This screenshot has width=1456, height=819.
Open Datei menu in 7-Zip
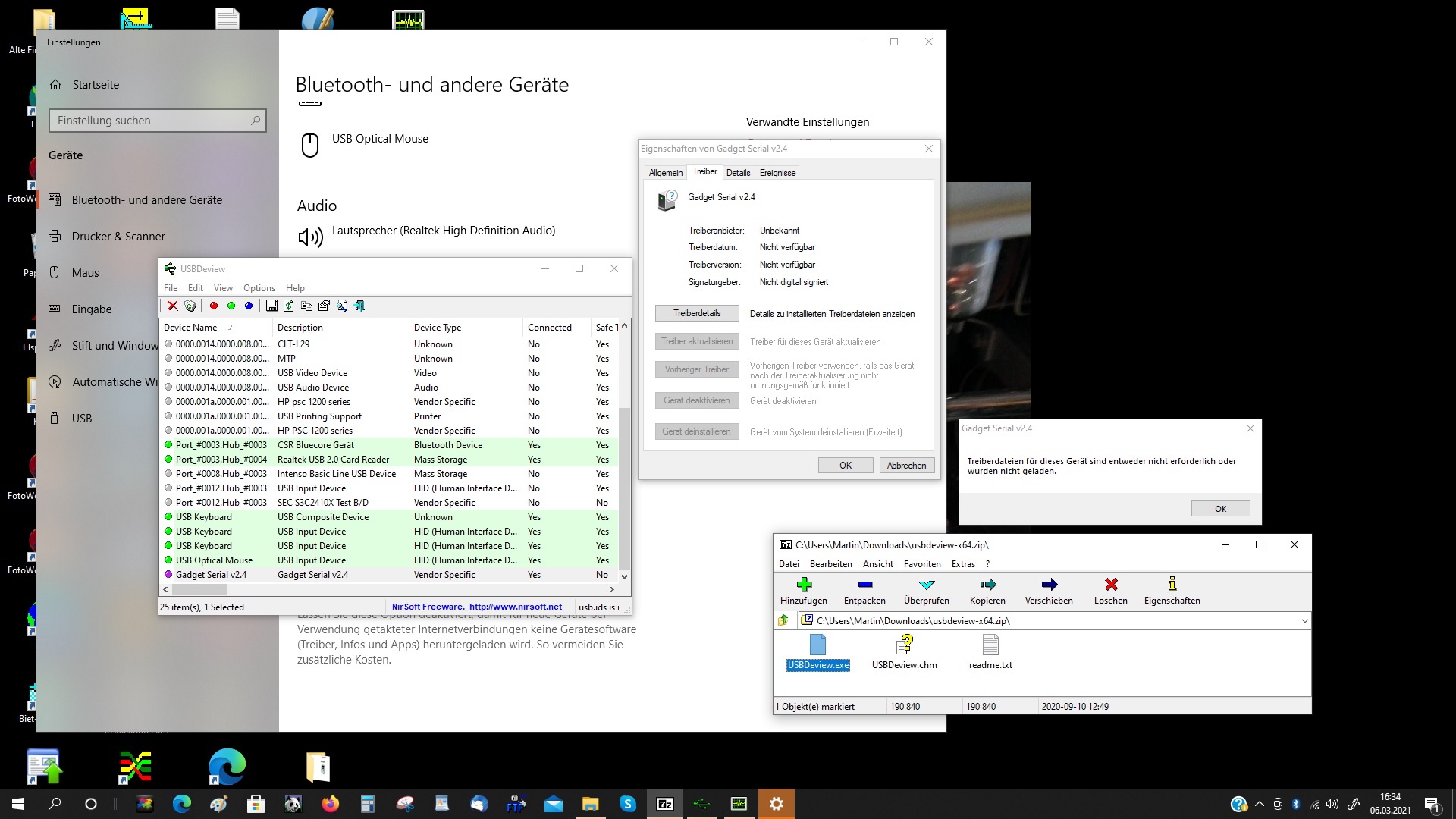pos(789,564)
